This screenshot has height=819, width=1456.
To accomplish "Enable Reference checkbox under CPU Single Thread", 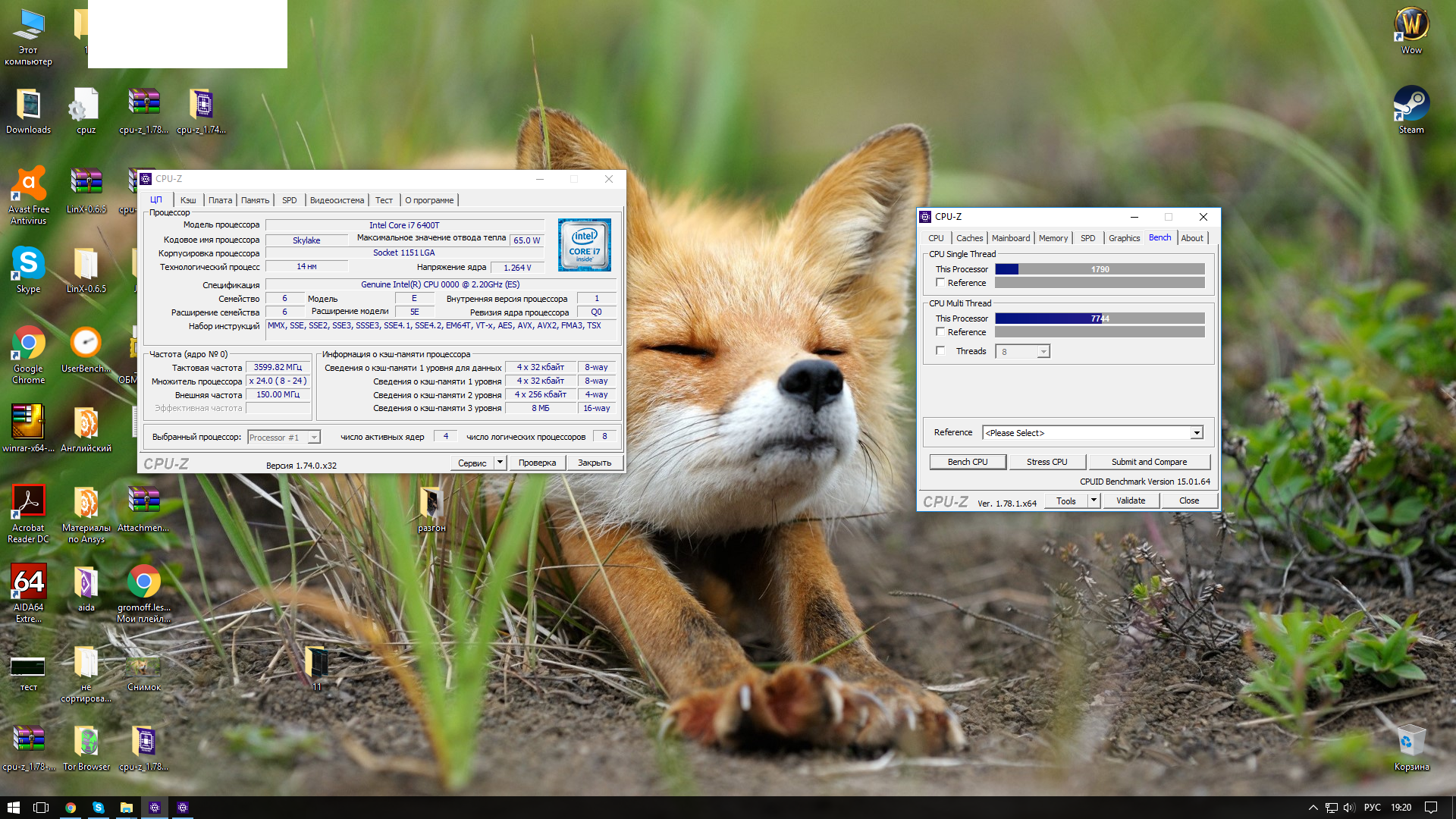I will point(940,283).
